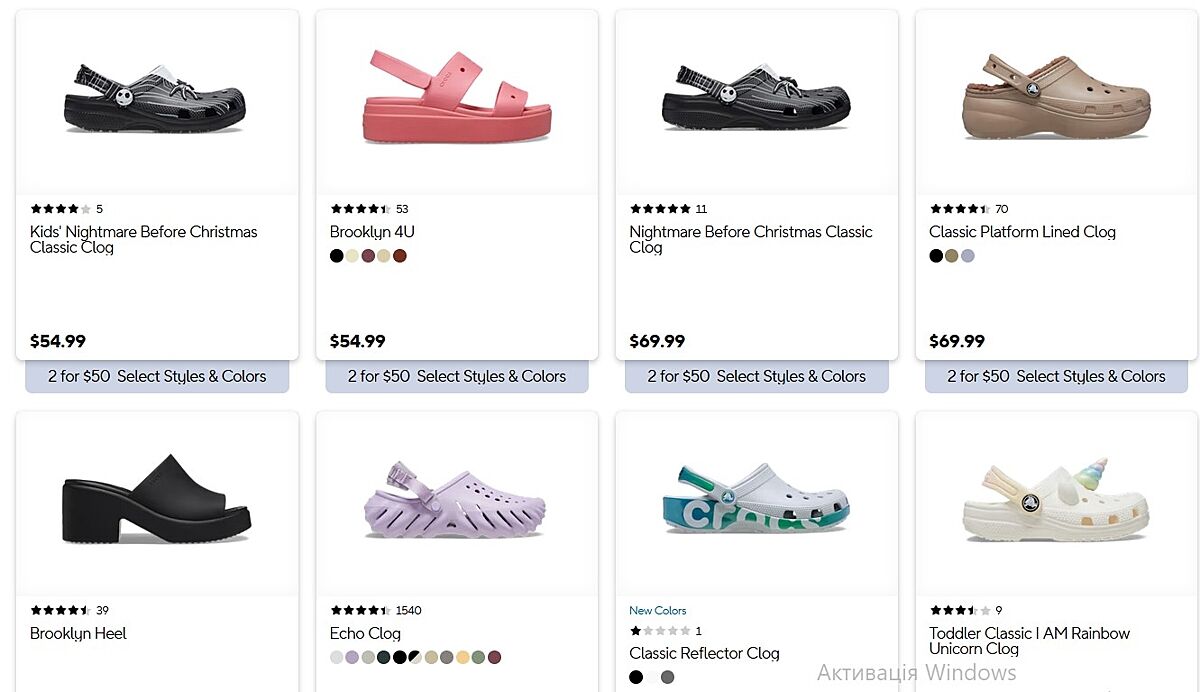This screenshot has width=1200, height=692.
Task: Choose the purple Echo Clog color swatch
Action: point(352,657)
